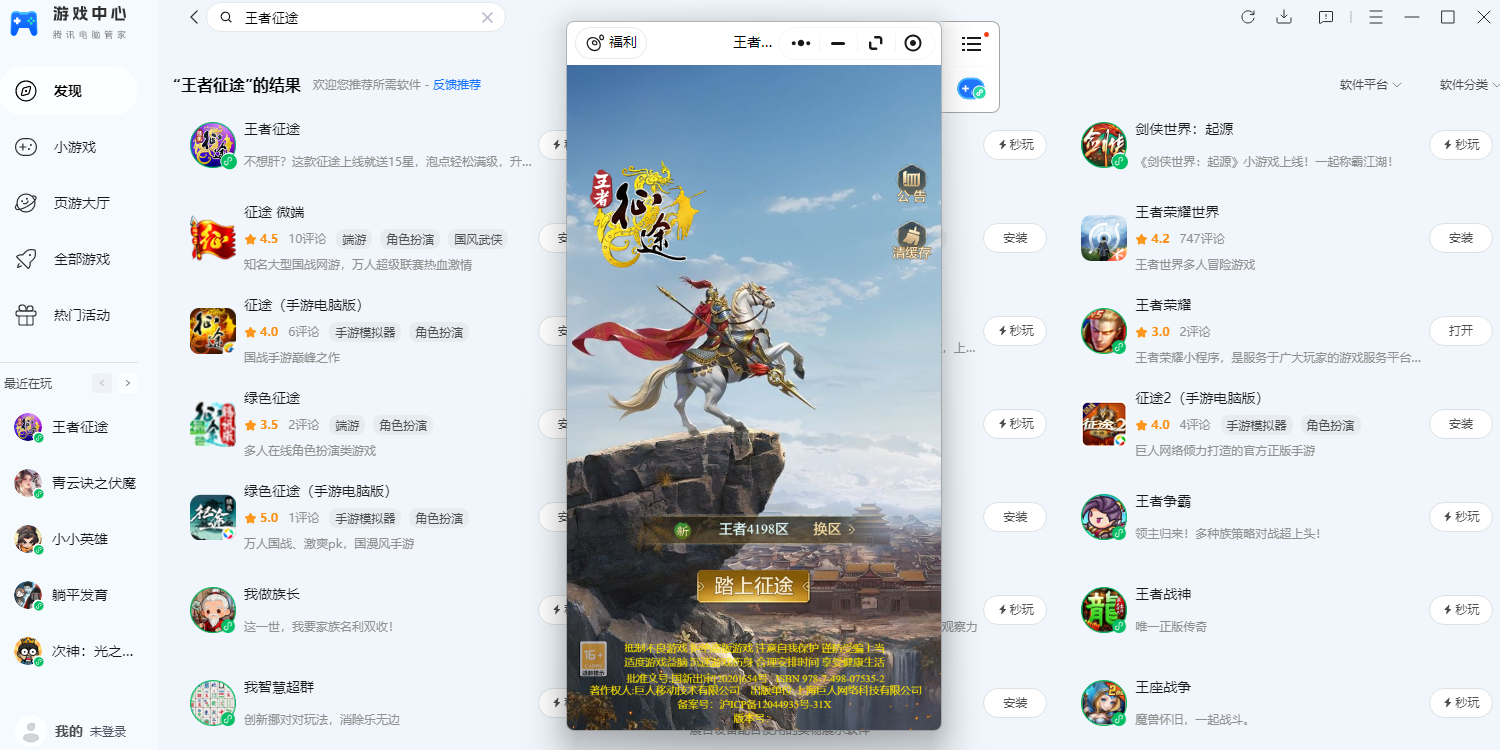The image size is (1500, 750).
Task: Click the search field containing 王者征途
Action: tap(356, 17)
